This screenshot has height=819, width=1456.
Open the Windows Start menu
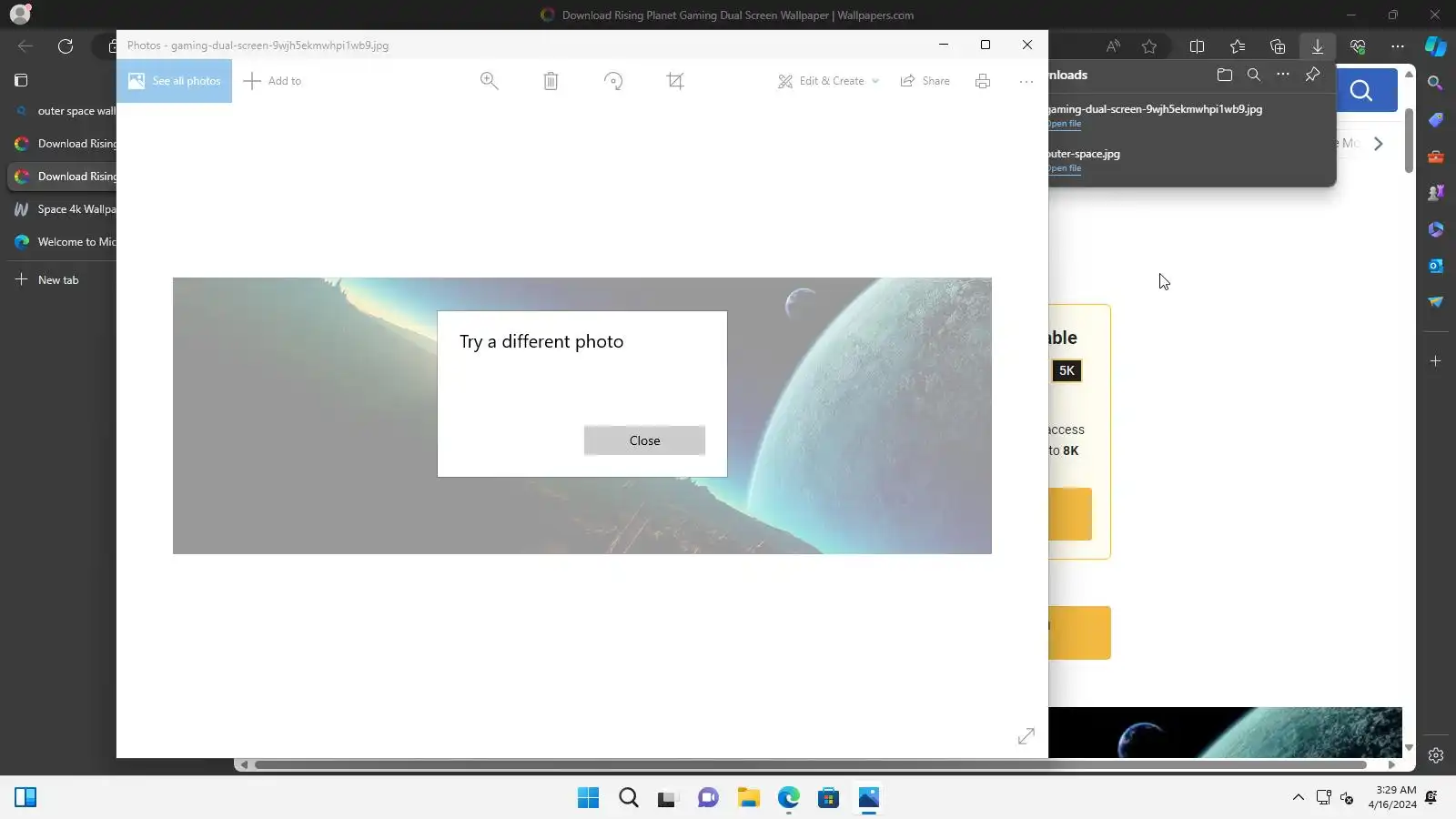click(x=588, y=798)
